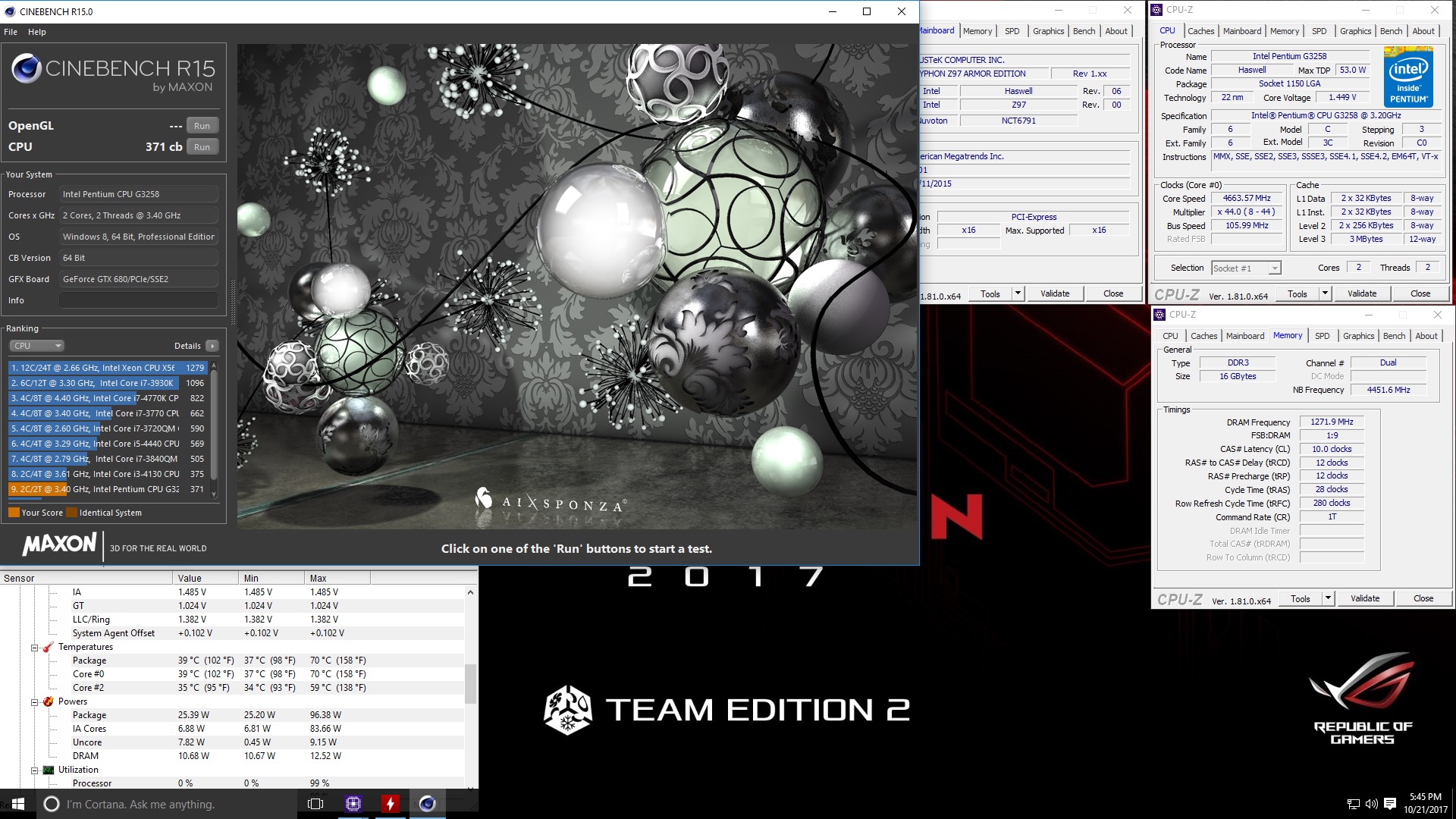This screenshot has height=819, width=1456.
Task: Open Bench tab in CPU-Z CPU window
Action: [1391, 31]
